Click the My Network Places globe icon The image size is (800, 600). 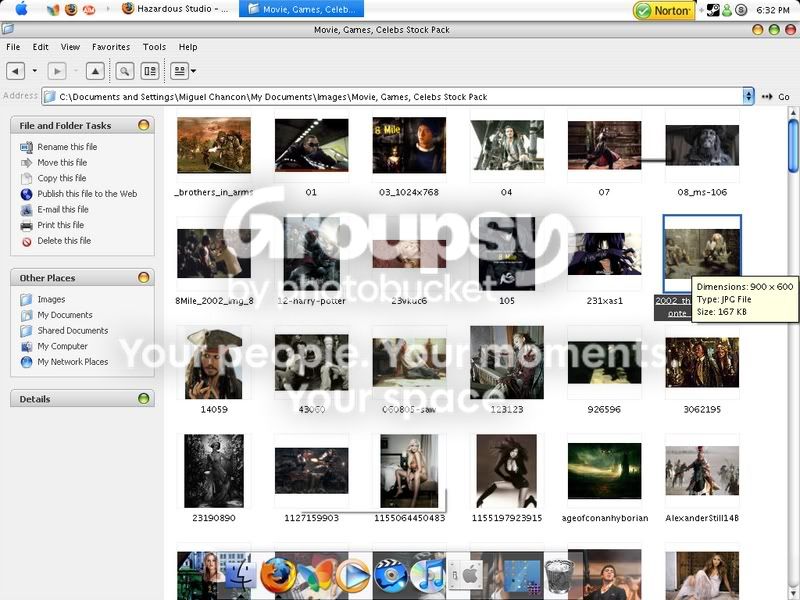tap(27, 362)
